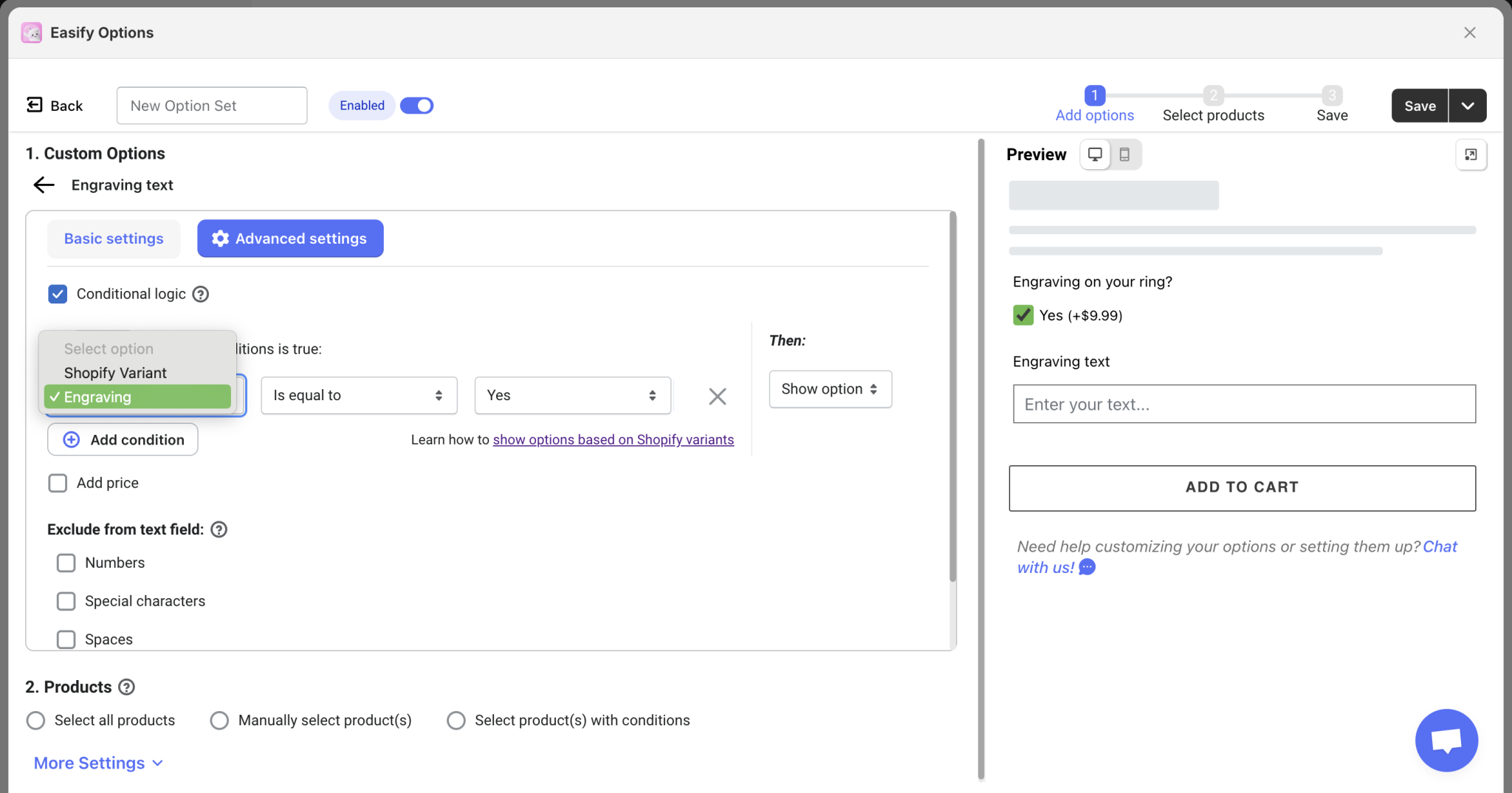Switch to the Basic settings tab
The image size is (1512, 793).
(114, 238)
